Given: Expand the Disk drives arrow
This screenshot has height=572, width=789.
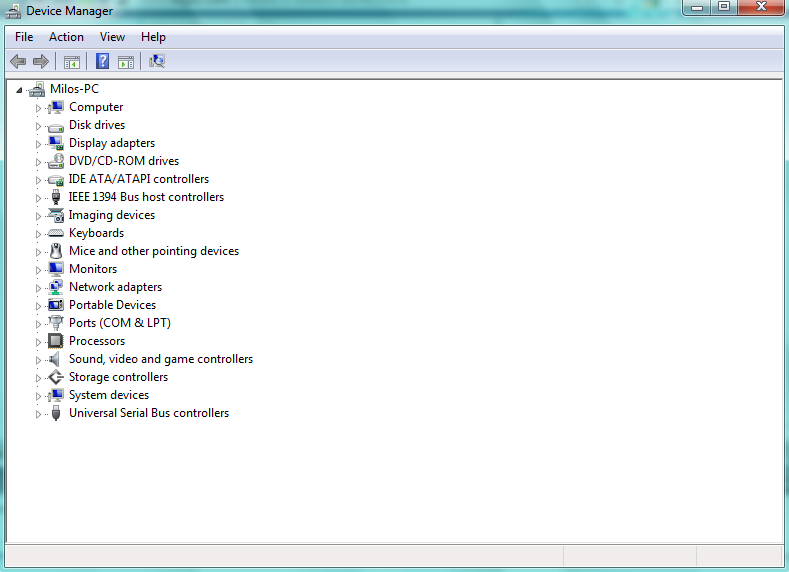Looking at the screenshot, I should click(38, 126).
